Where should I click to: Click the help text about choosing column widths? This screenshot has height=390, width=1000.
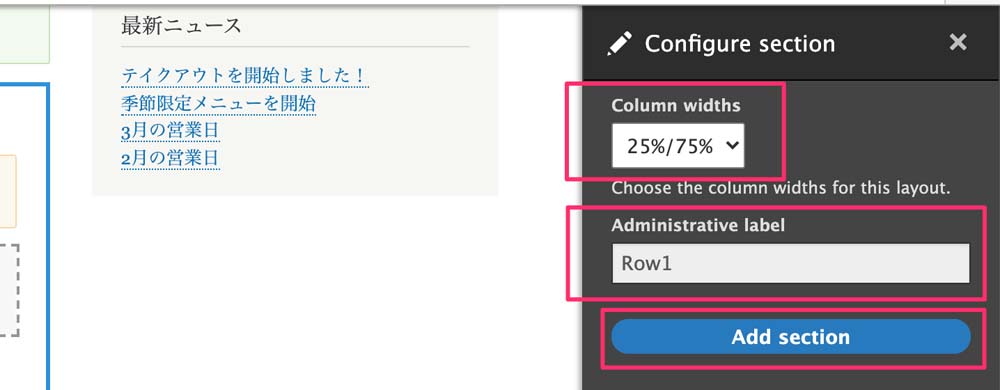click(x=781, y=189)
